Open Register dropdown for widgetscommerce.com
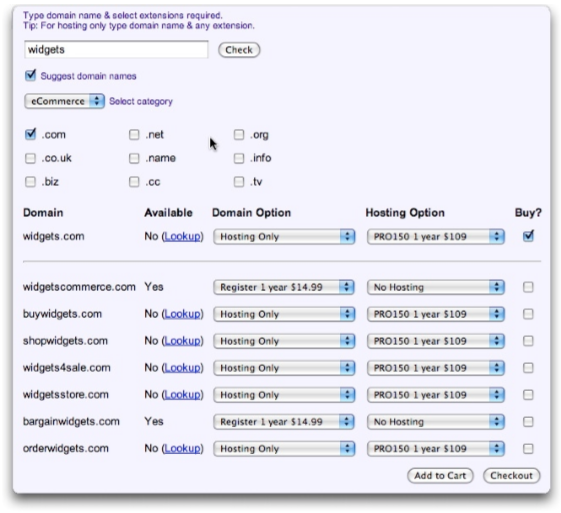561x513 pixels. (x=284, y=287)
